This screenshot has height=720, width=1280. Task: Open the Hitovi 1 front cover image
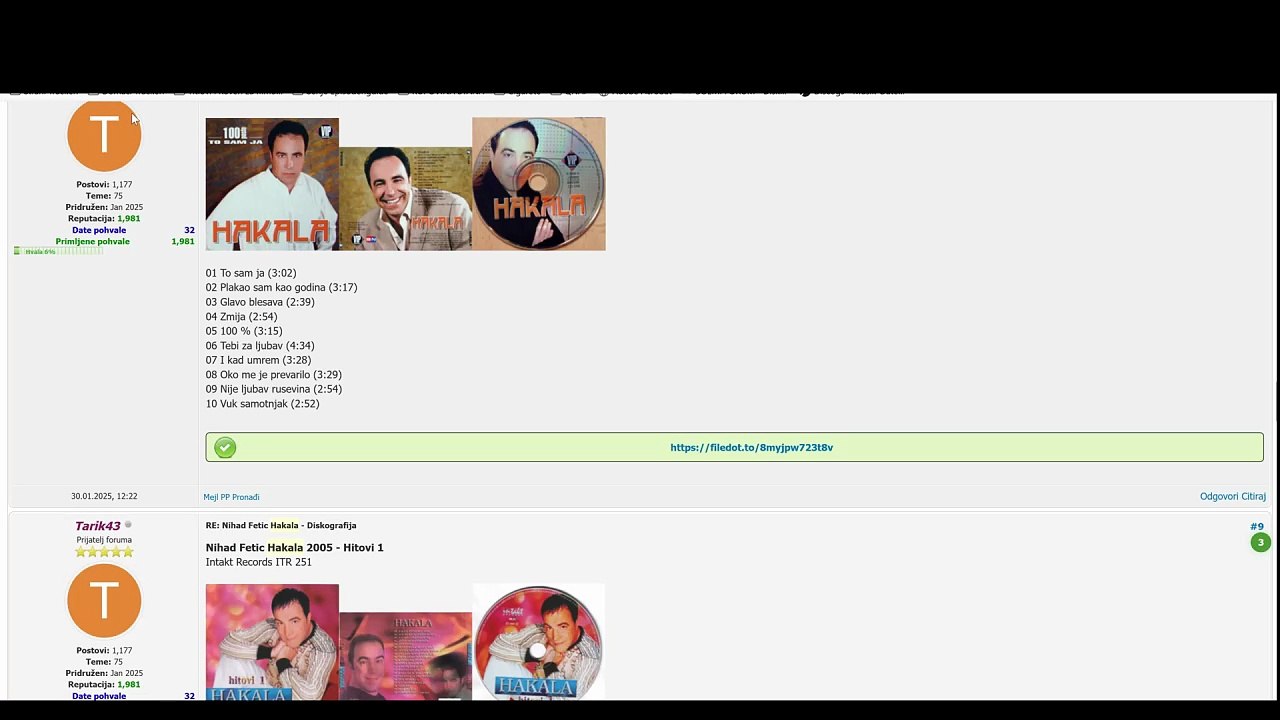point(272,642)
